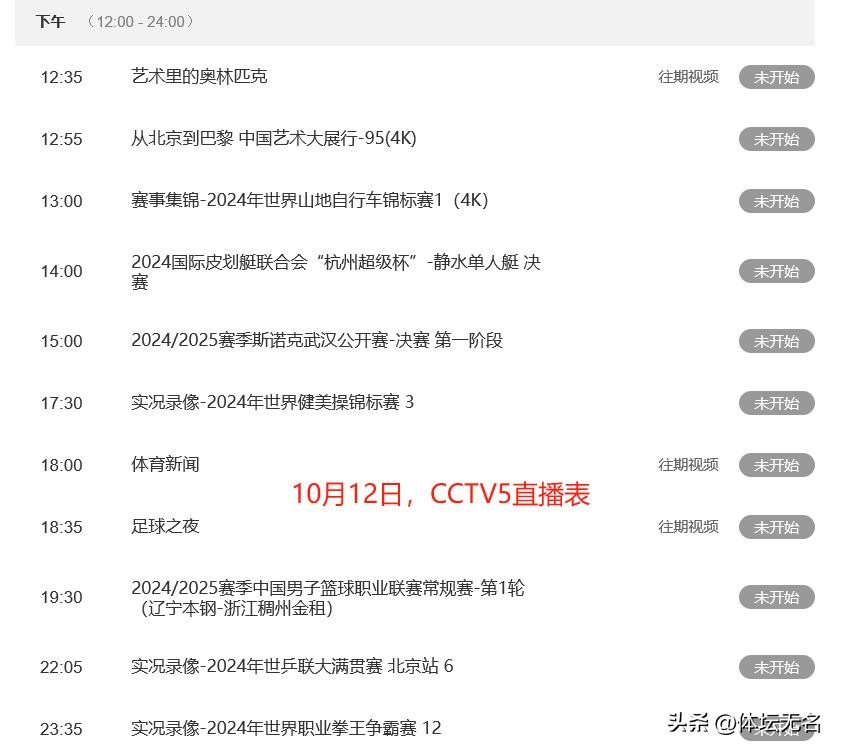Click the 22:05 time entry
Screen dimensions: 841x752
(x=62, y=667)
